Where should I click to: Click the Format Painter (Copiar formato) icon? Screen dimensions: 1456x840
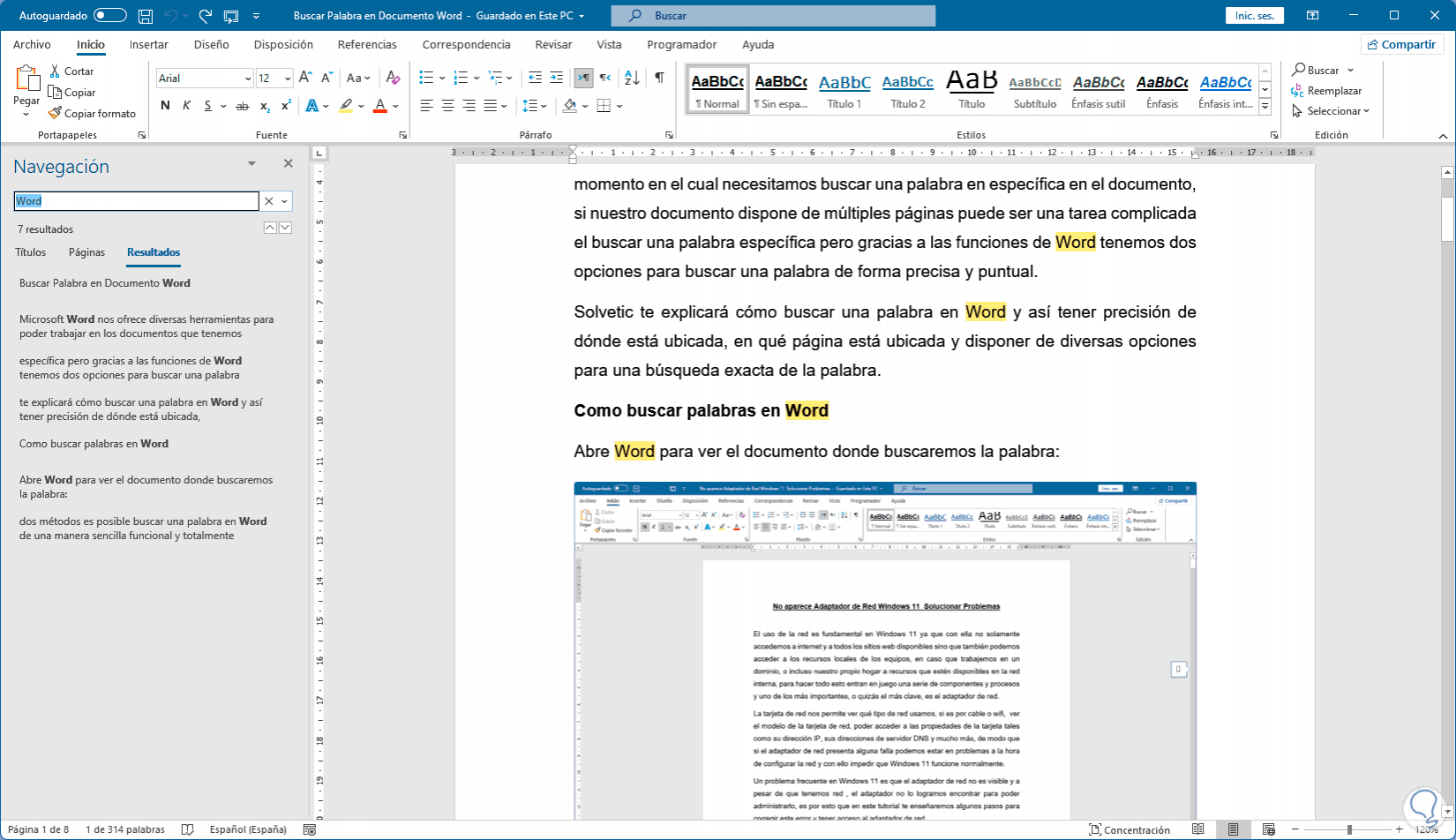[x=55, y=113]
